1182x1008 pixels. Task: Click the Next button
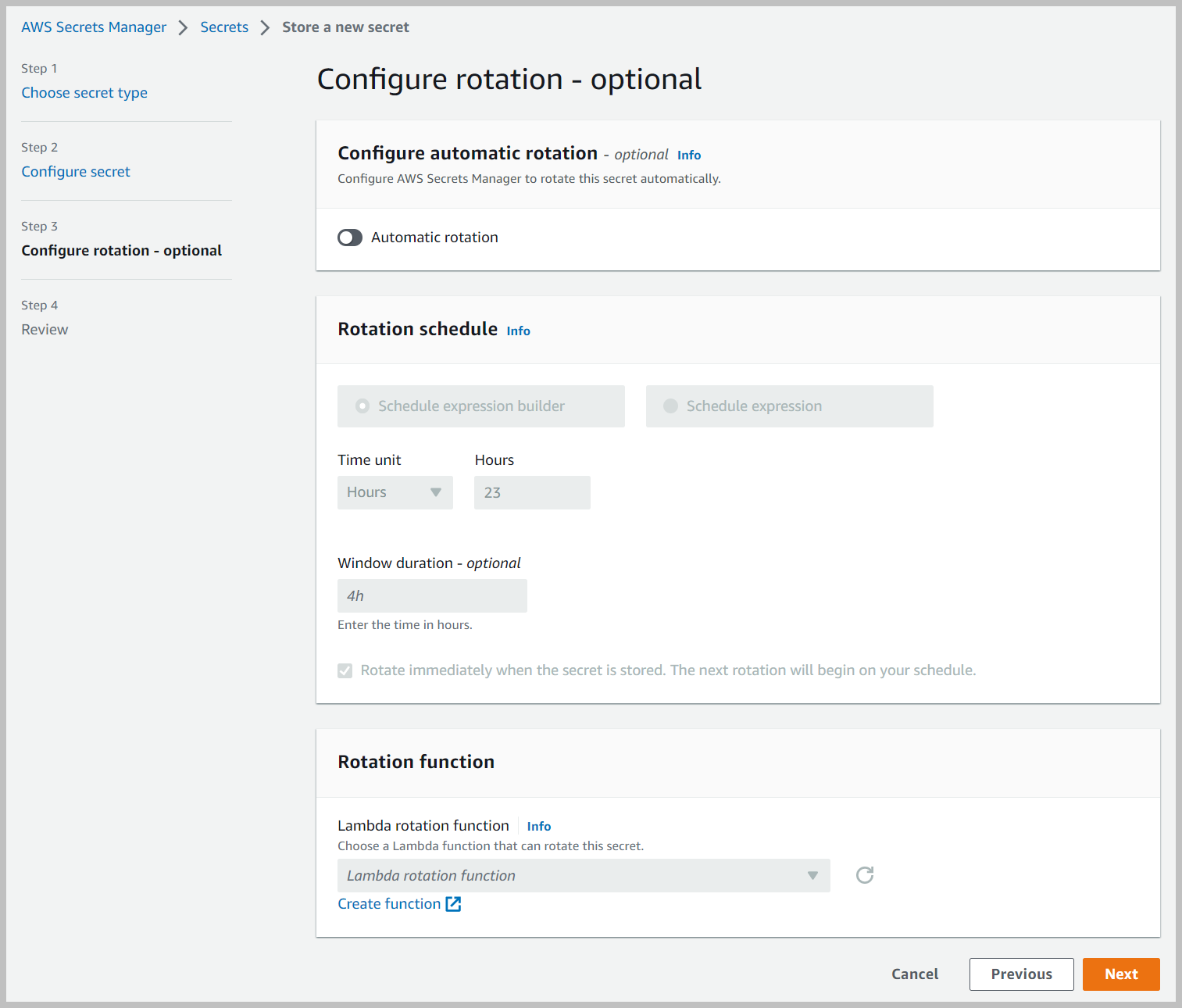click(1120, 974)
